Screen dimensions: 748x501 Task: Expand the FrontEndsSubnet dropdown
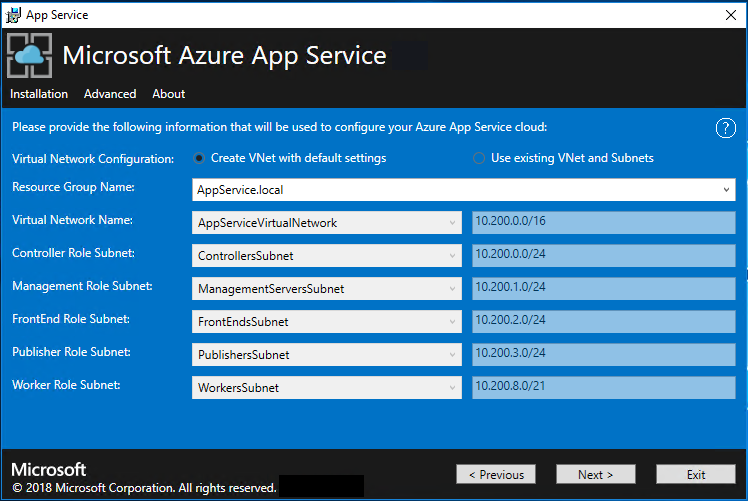tap(452, 322)
